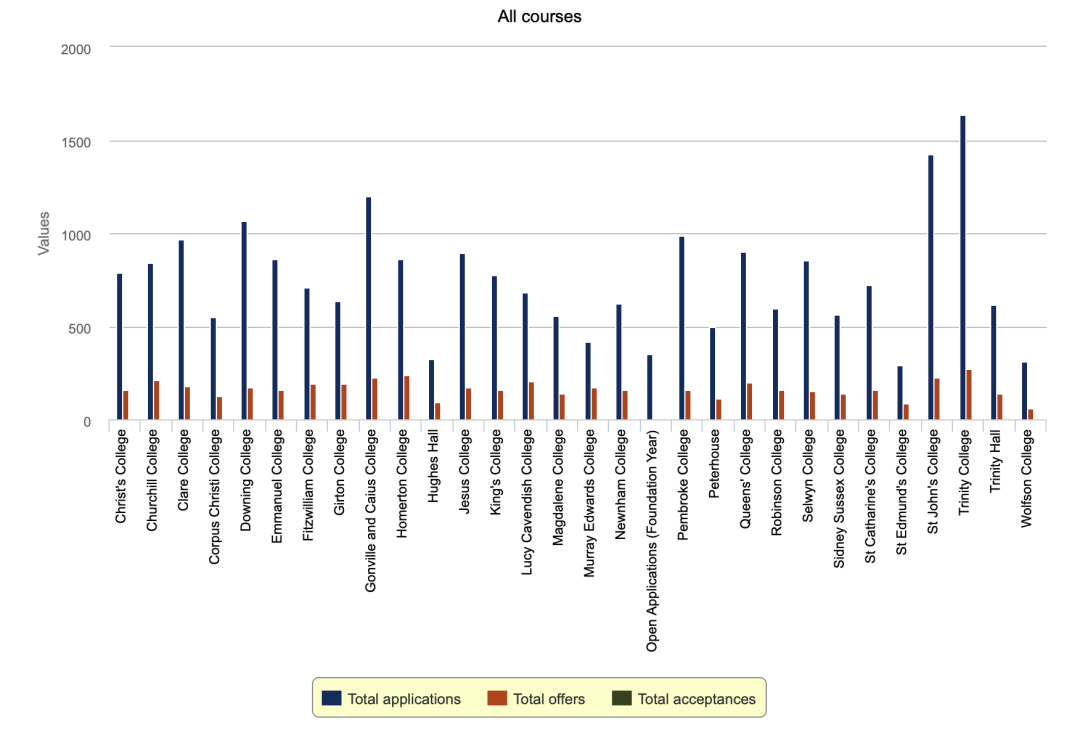Click Gonville and Caius College applications bar
The image size is (1080, 735).
(x=369, y=309)
